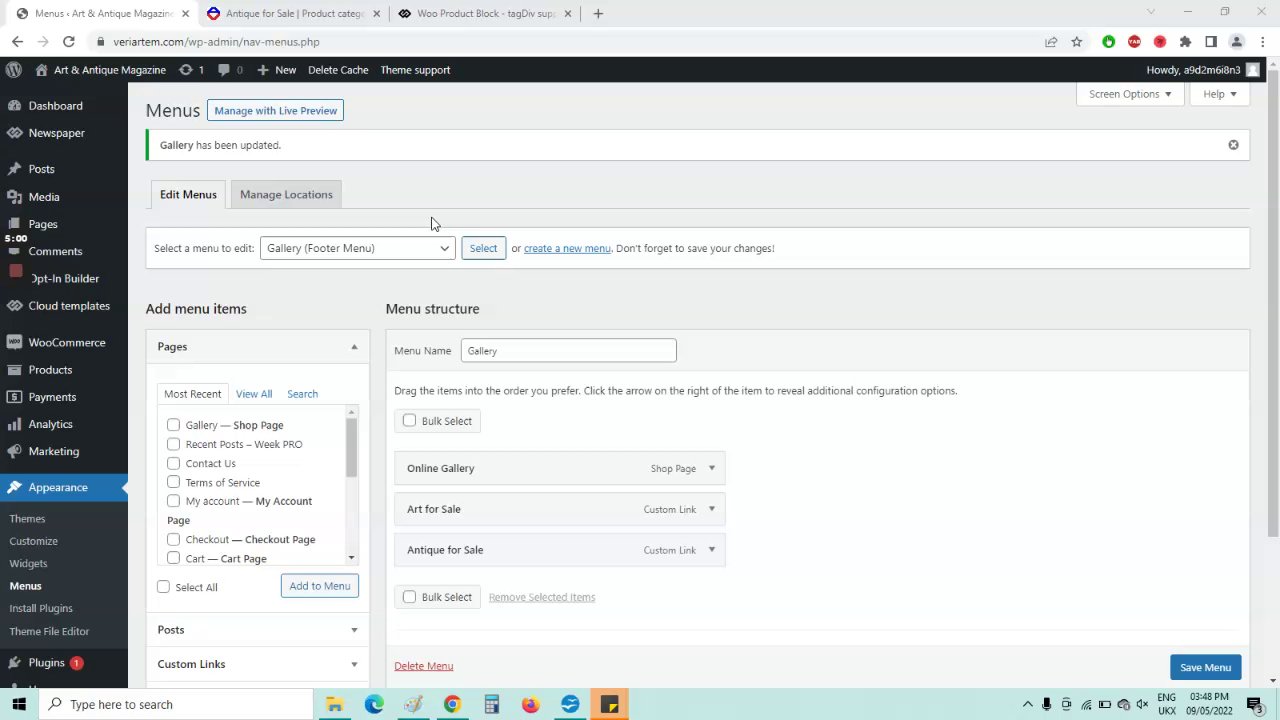Screen dimensions: 1280x720
Task: Click the Marketing megaphone icon
Action: (x=14, y=451)
